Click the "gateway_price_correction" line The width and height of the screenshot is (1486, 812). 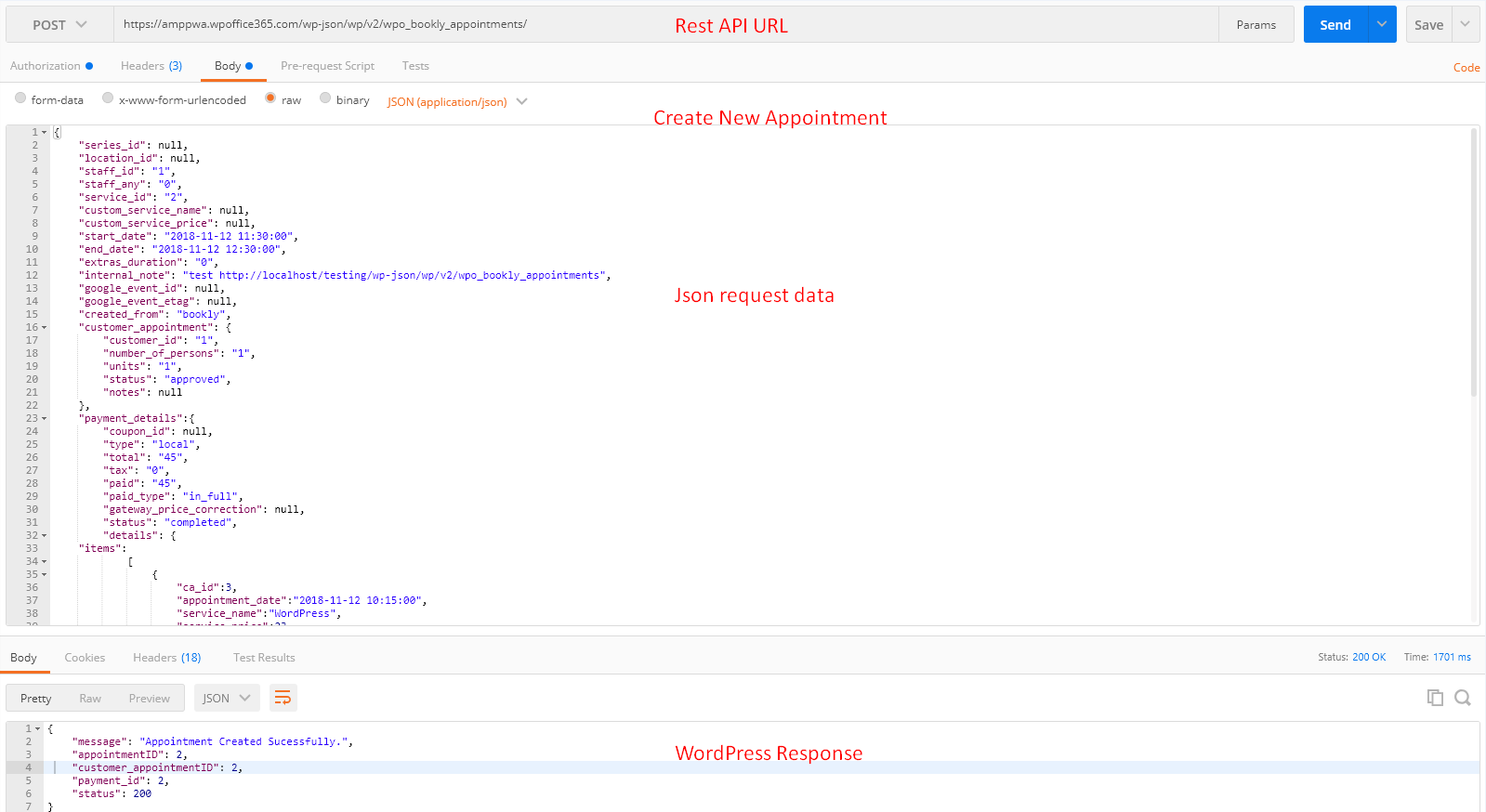(x=204, y=510)
